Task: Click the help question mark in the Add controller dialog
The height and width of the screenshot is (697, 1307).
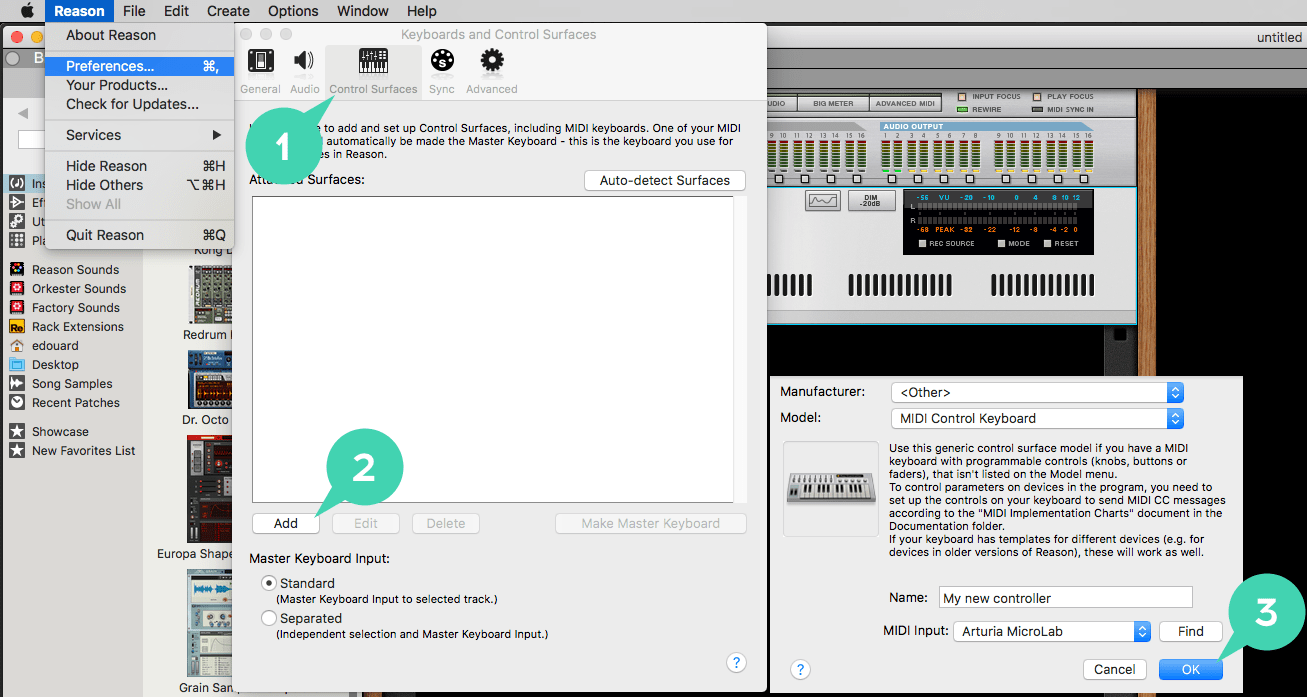Action: 800,669
